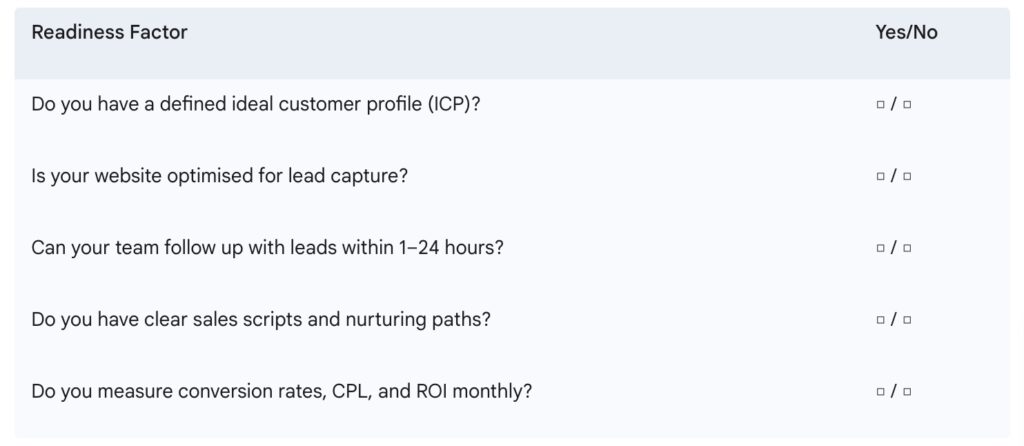
Task: Mark Yes box for 1–24 hours follow-up question
Action: tap(880, 248)
